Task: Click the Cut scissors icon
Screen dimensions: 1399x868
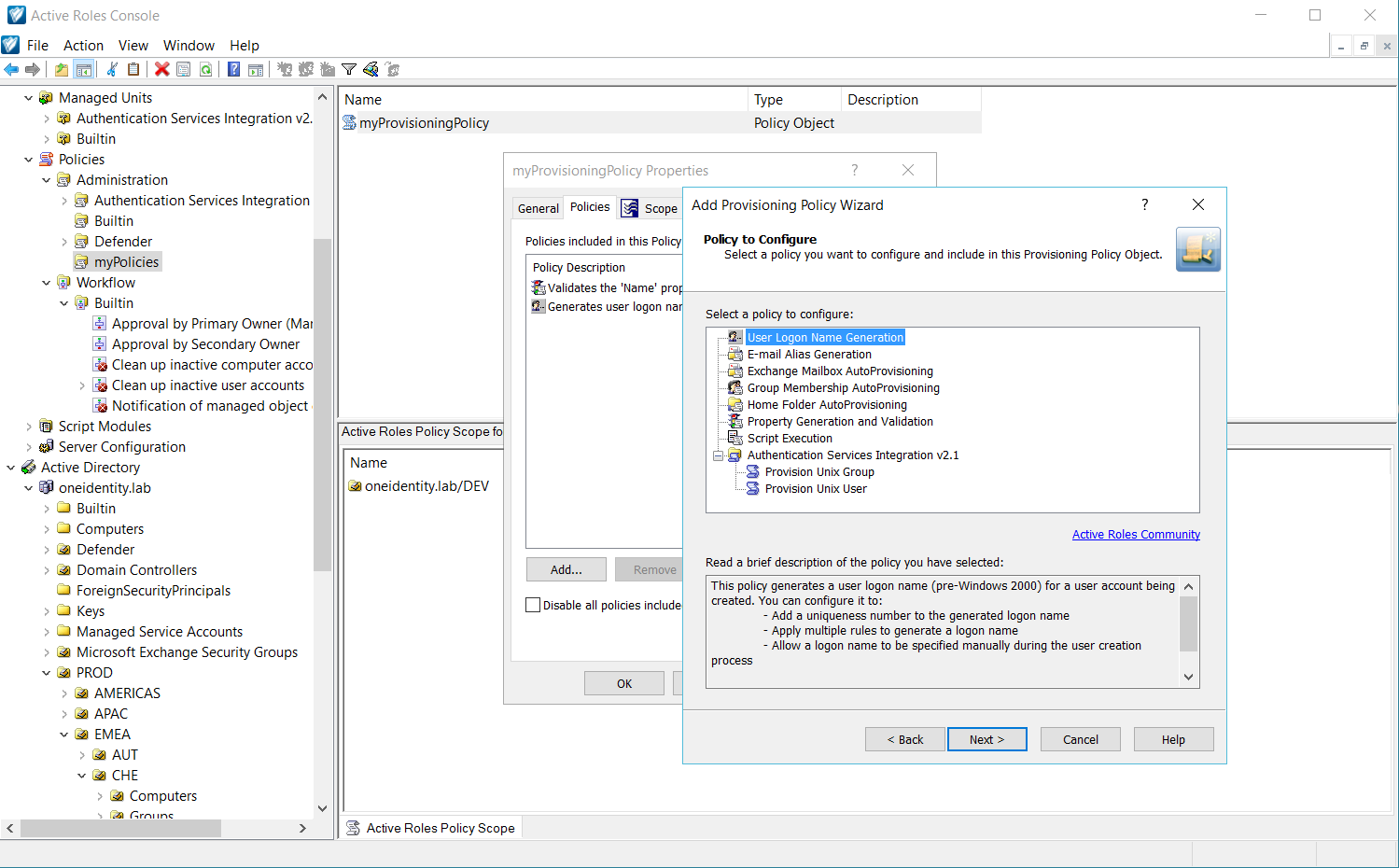Action: point(112,69)
